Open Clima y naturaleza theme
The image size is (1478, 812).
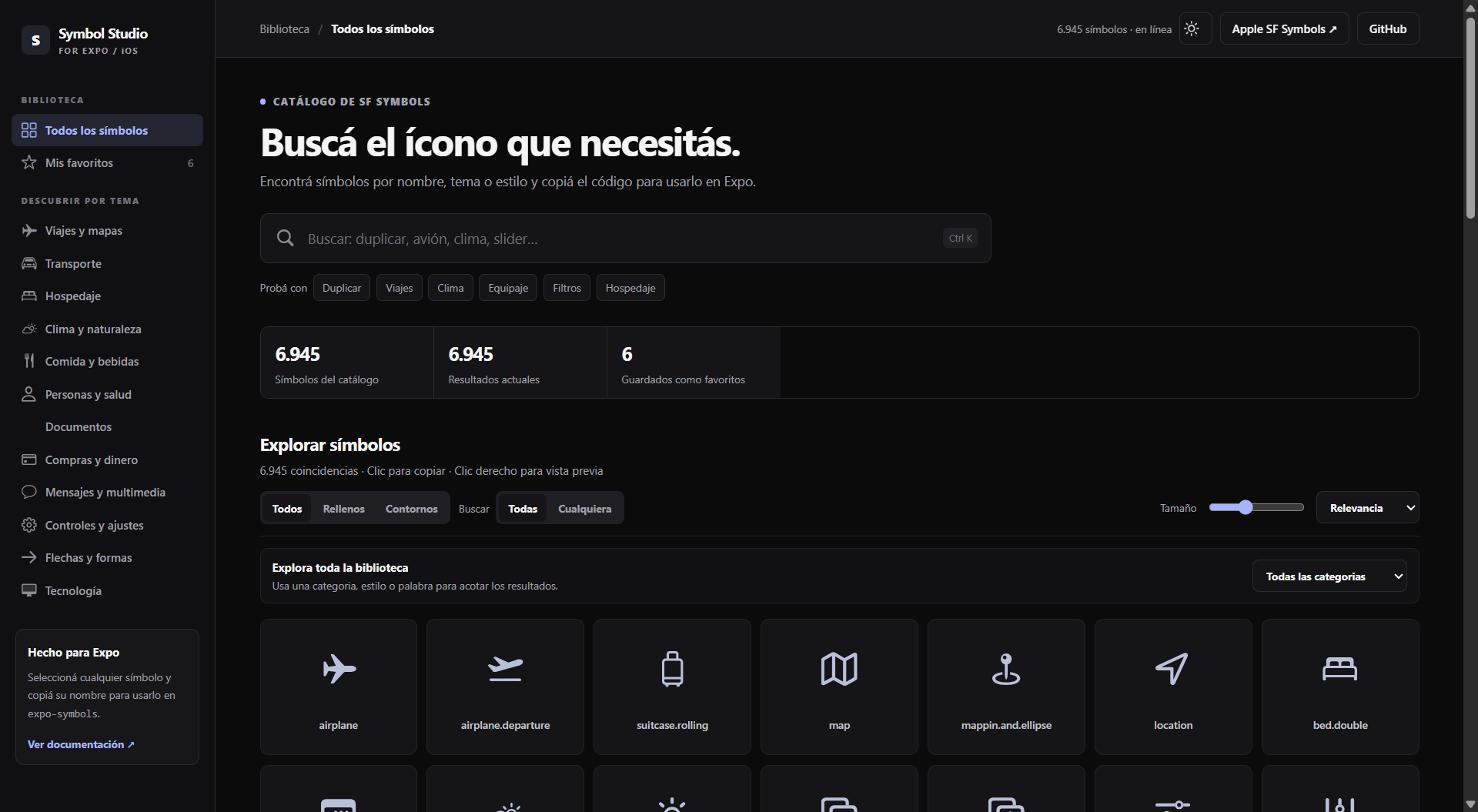(x=107, y=329)
